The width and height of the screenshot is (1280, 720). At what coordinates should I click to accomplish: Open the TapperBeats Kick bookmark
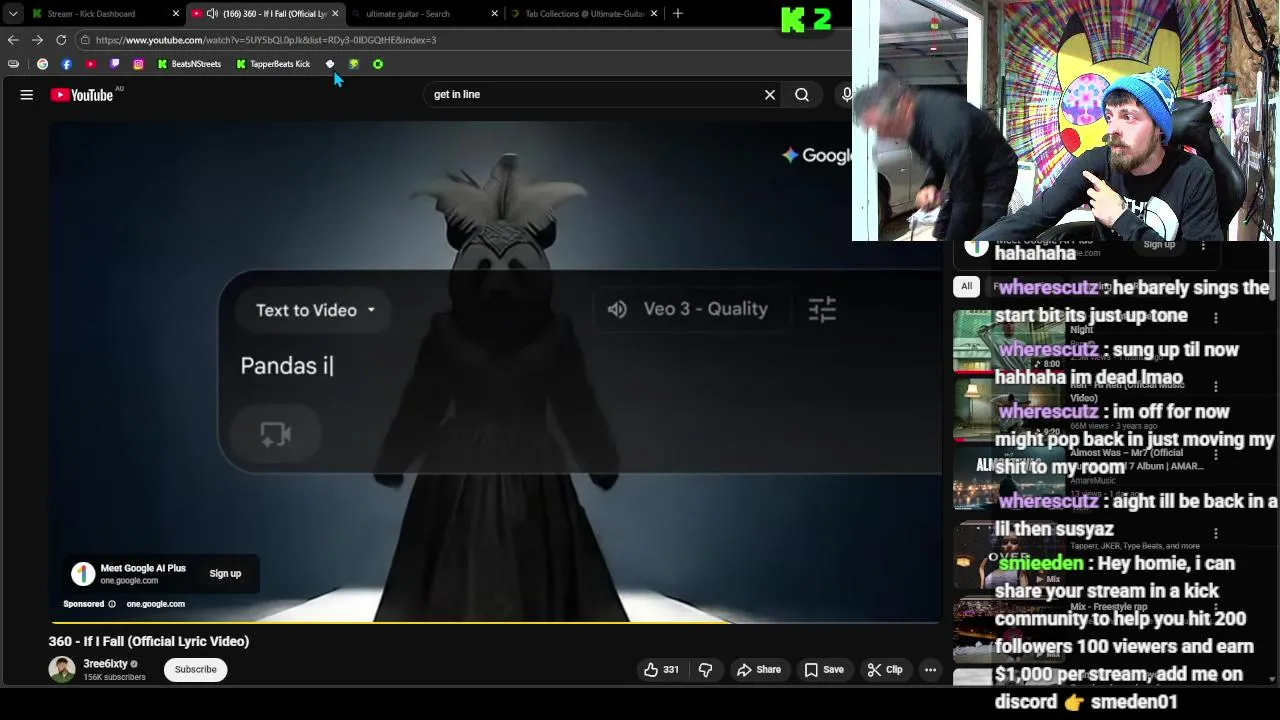(273, 64)
